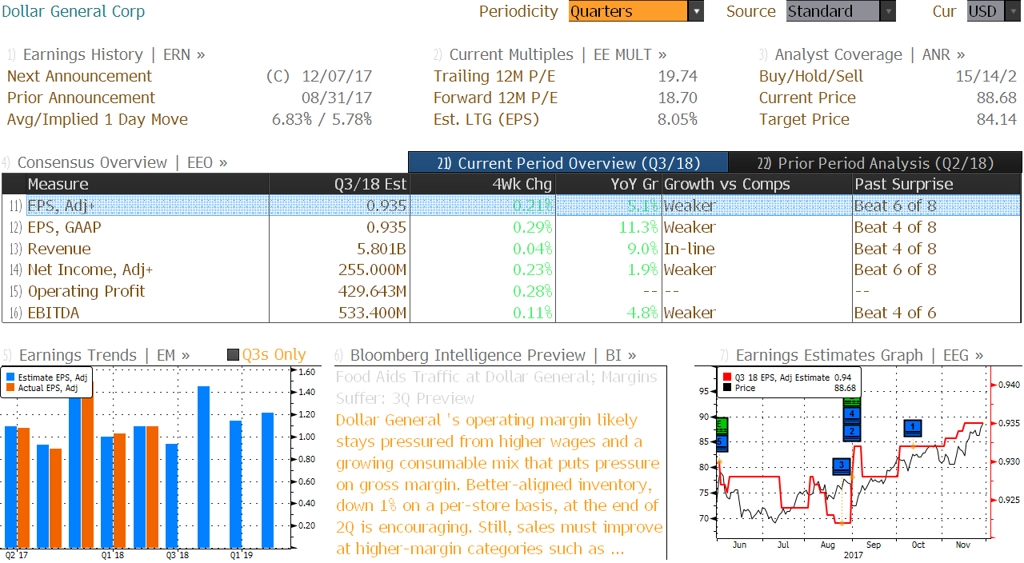The height and width of the screenshot is (563, 1024).
Task: Click Avg/Implied 1 Day Move value
Action: pyautogui.click(x=321, y=119)
